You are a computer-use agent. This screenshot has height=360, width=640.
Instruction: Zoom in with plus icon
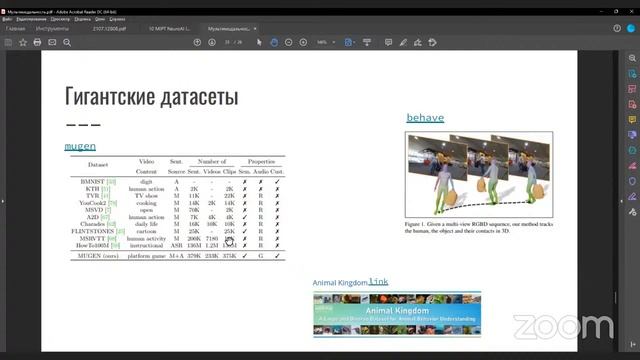click(x=303, y=42)
